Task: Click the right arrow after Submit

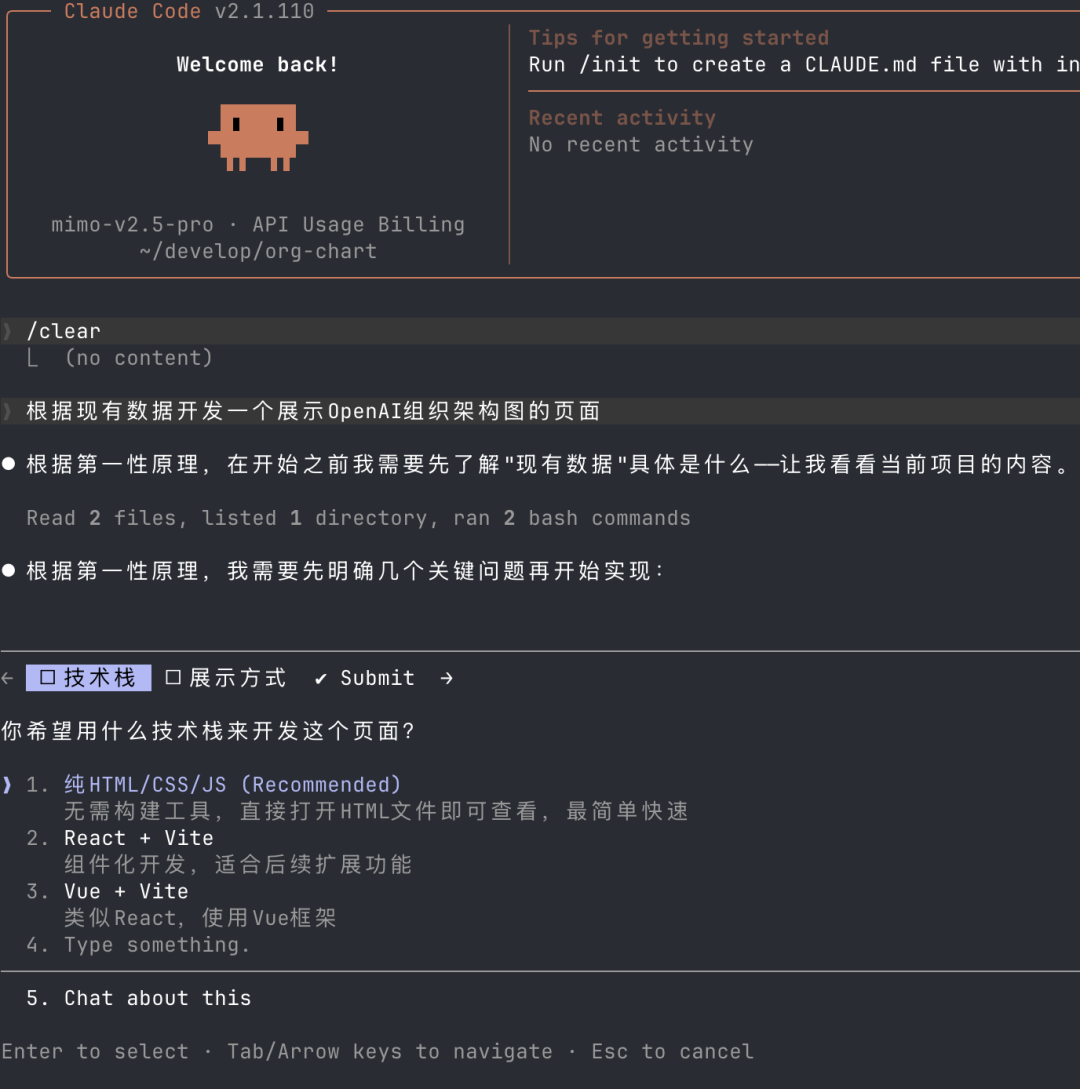Action: 446,678
